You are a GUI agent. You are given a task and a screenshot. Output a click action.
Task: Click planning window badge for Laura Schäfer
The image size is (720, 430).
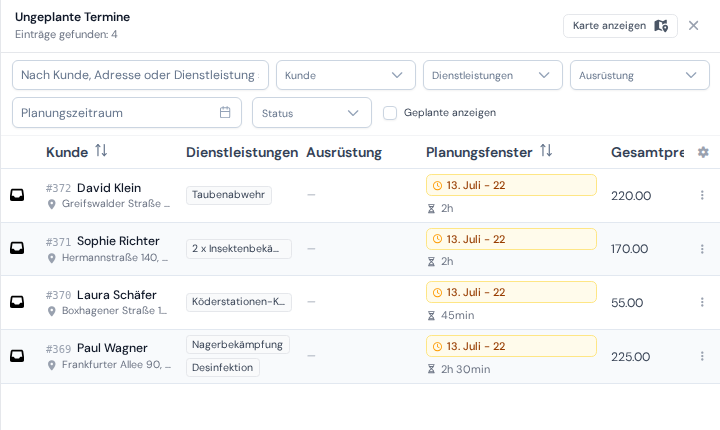click(x=511, y=292)
